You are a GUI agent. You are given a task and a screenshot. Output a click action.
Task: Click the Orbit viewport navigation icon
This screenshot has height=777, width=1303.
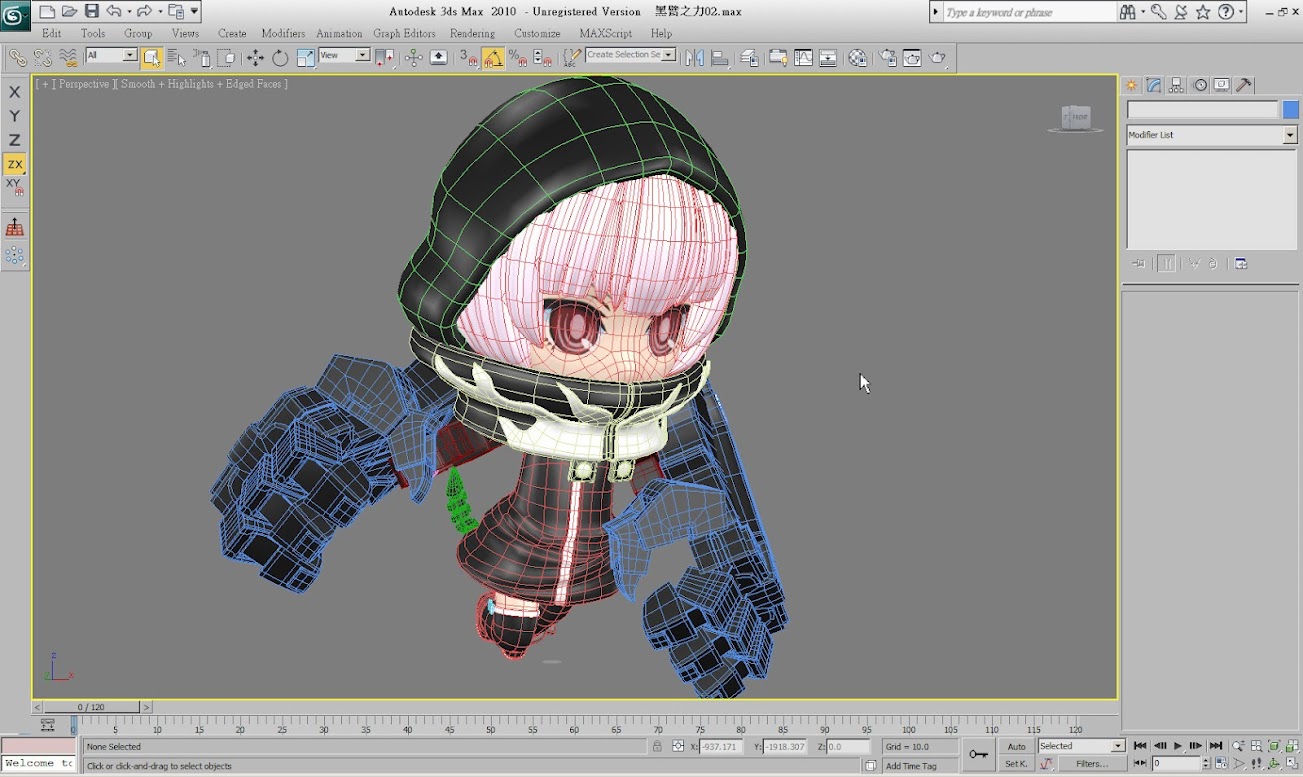(x=1274, y=763)
